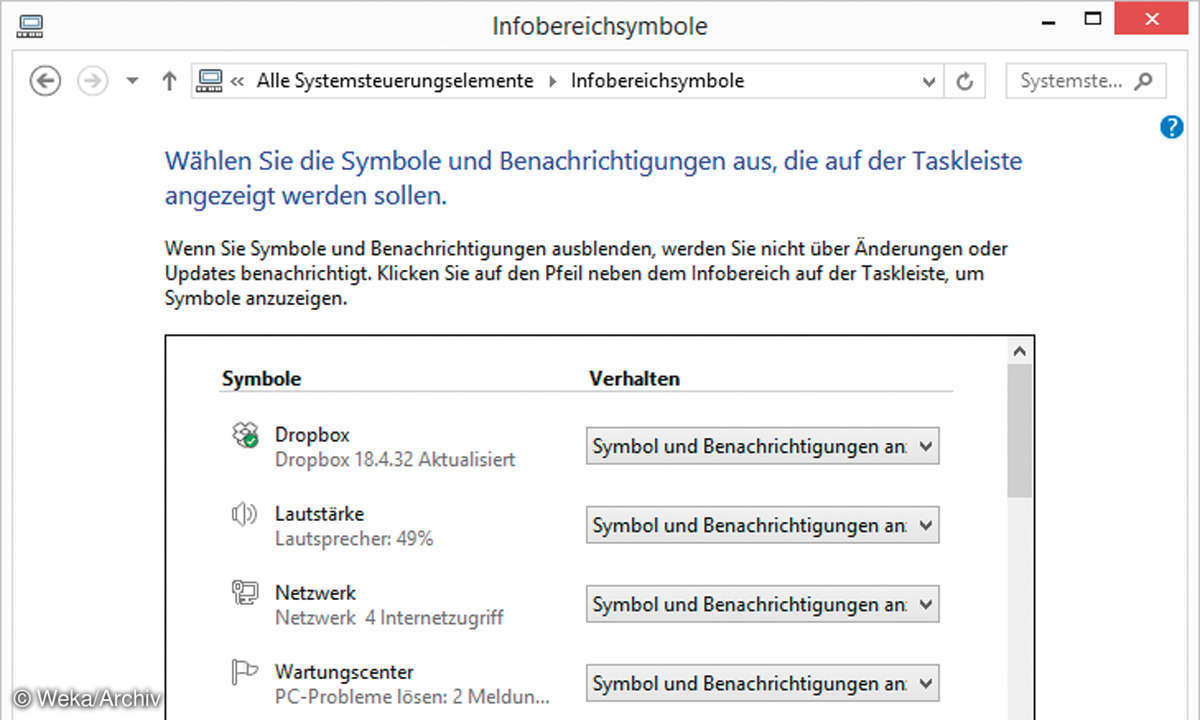This screenshot has width=1200, height=720.
Task: Click the list's vertical scrollbar thumb
Action: (1019, 431)
